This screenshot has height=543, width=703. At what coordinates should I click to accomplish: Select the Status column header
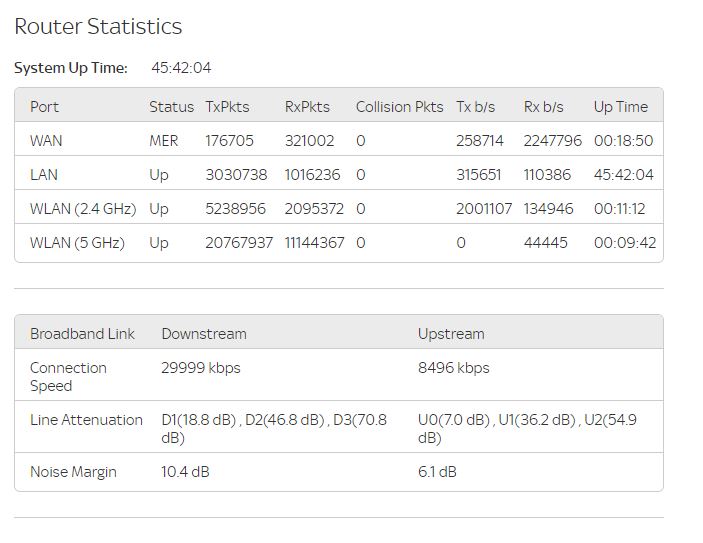pyautogui.click(x=171, y=107)
